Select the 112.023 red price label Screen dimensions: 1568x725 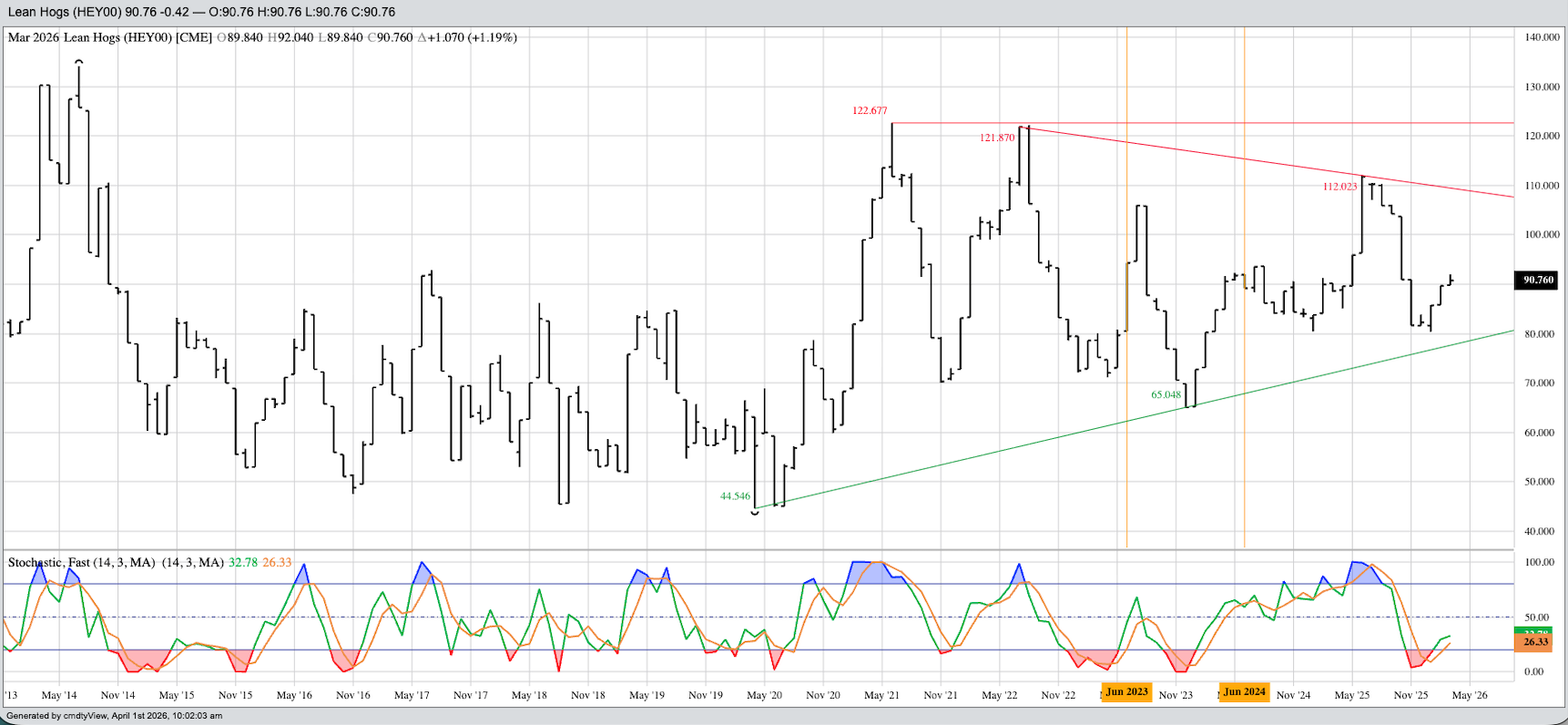click(1339, 187)
